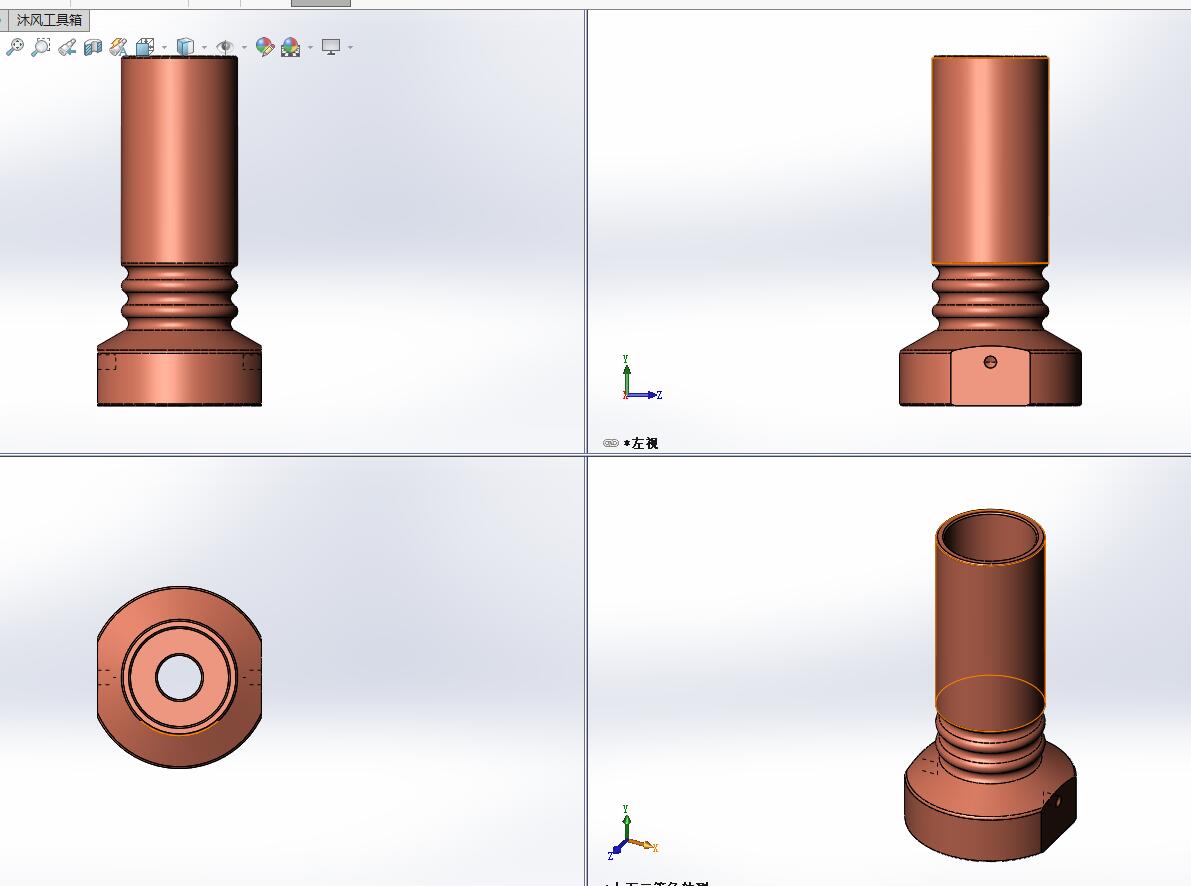Select the cylinder body in front view

tap(179, 160)
